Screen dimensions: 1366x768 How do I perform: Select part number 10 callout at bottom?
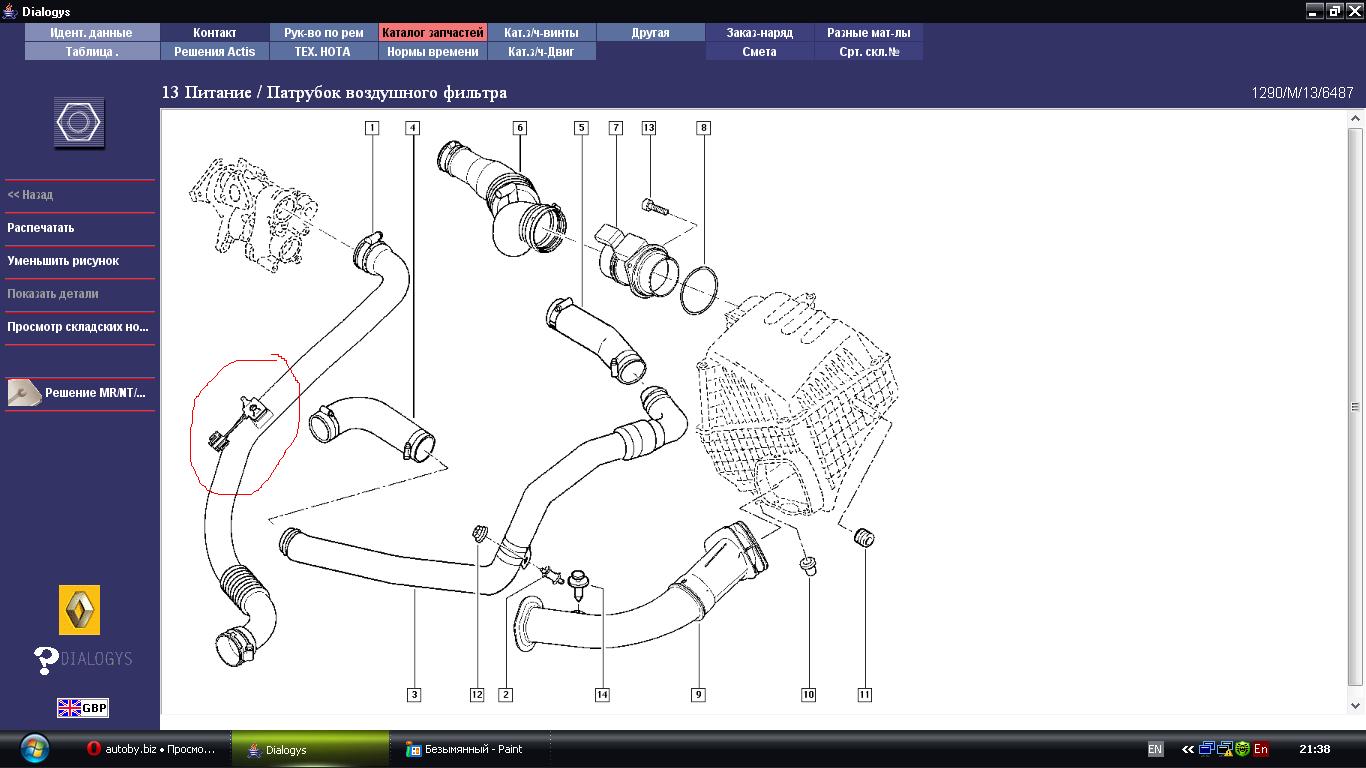(808, 694)
